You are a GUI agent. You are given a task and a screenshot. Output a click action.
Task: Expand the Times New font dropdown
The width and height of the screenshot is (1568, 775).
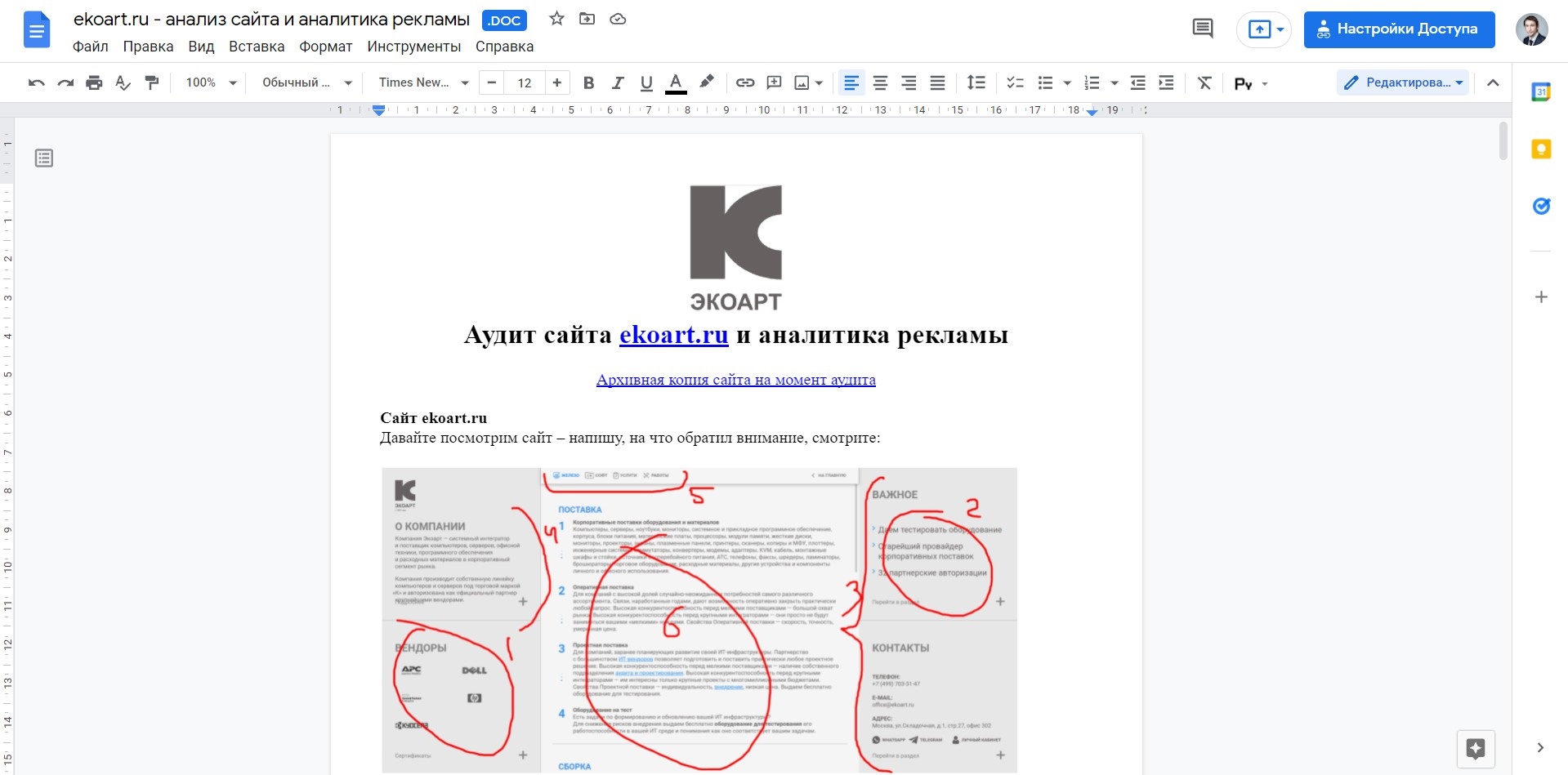coord(423,82)
